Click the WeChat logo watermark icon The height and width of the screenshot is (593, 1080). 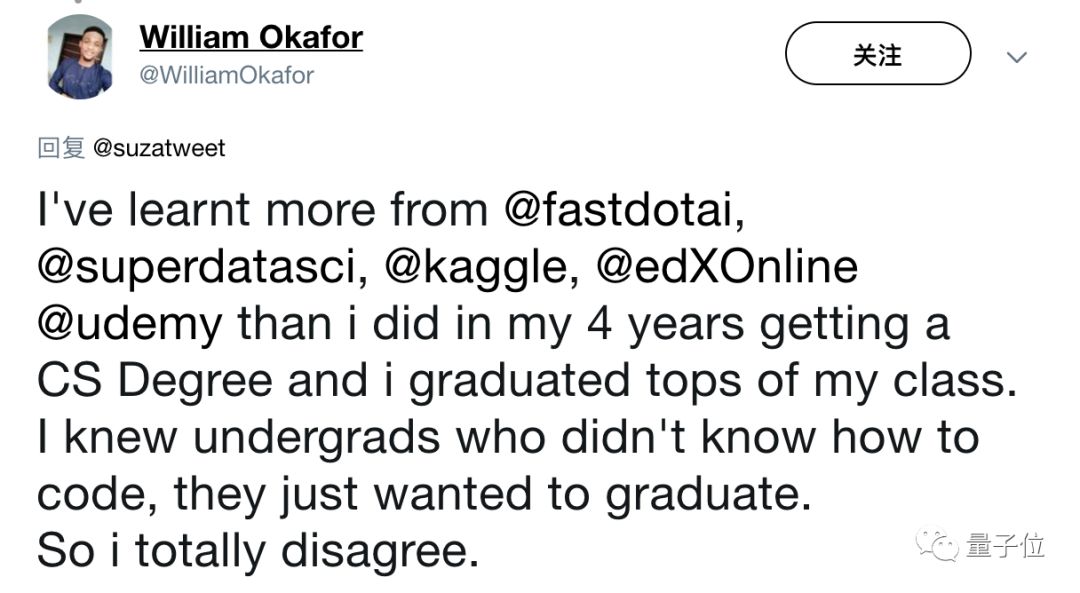point(937,546)
